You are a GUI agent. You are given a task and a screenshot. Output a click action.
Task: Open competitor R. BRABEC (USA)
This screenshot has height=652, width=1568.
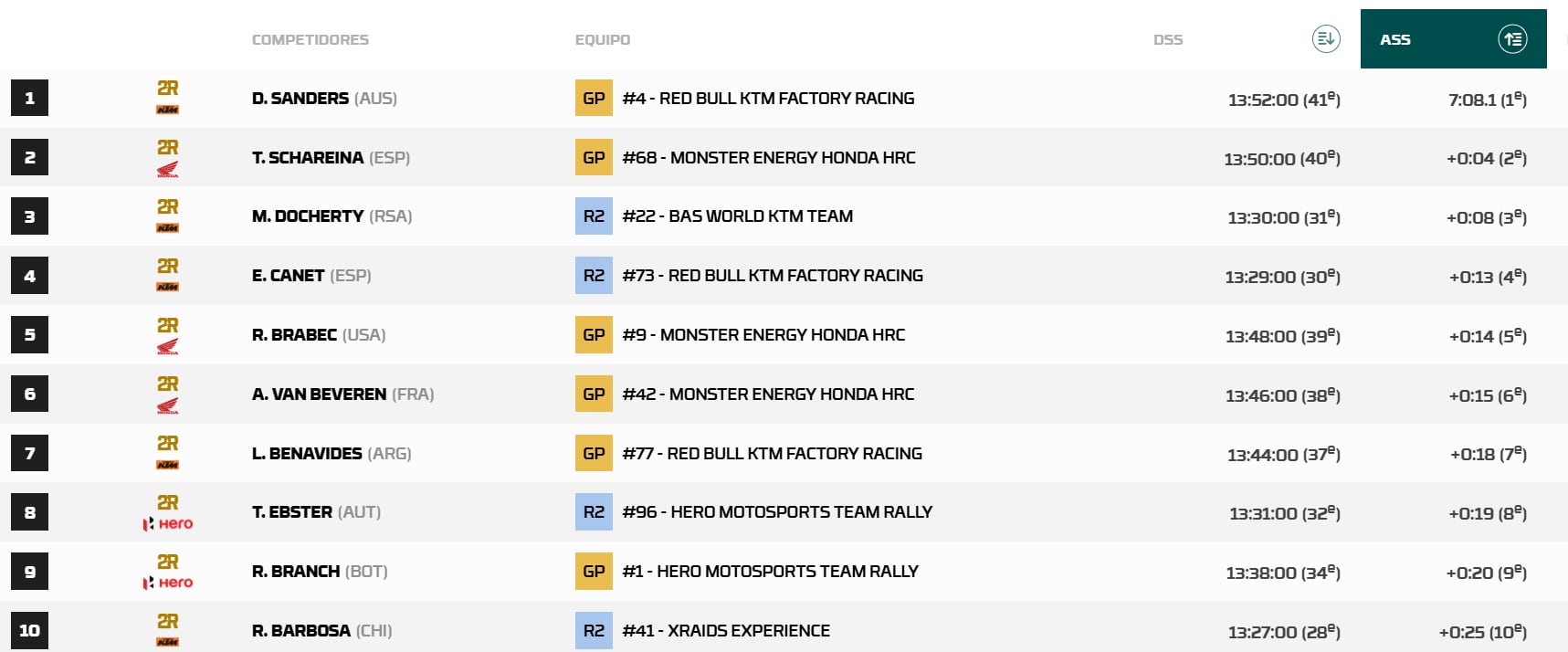pyautogui.click(x=319, y=335)
